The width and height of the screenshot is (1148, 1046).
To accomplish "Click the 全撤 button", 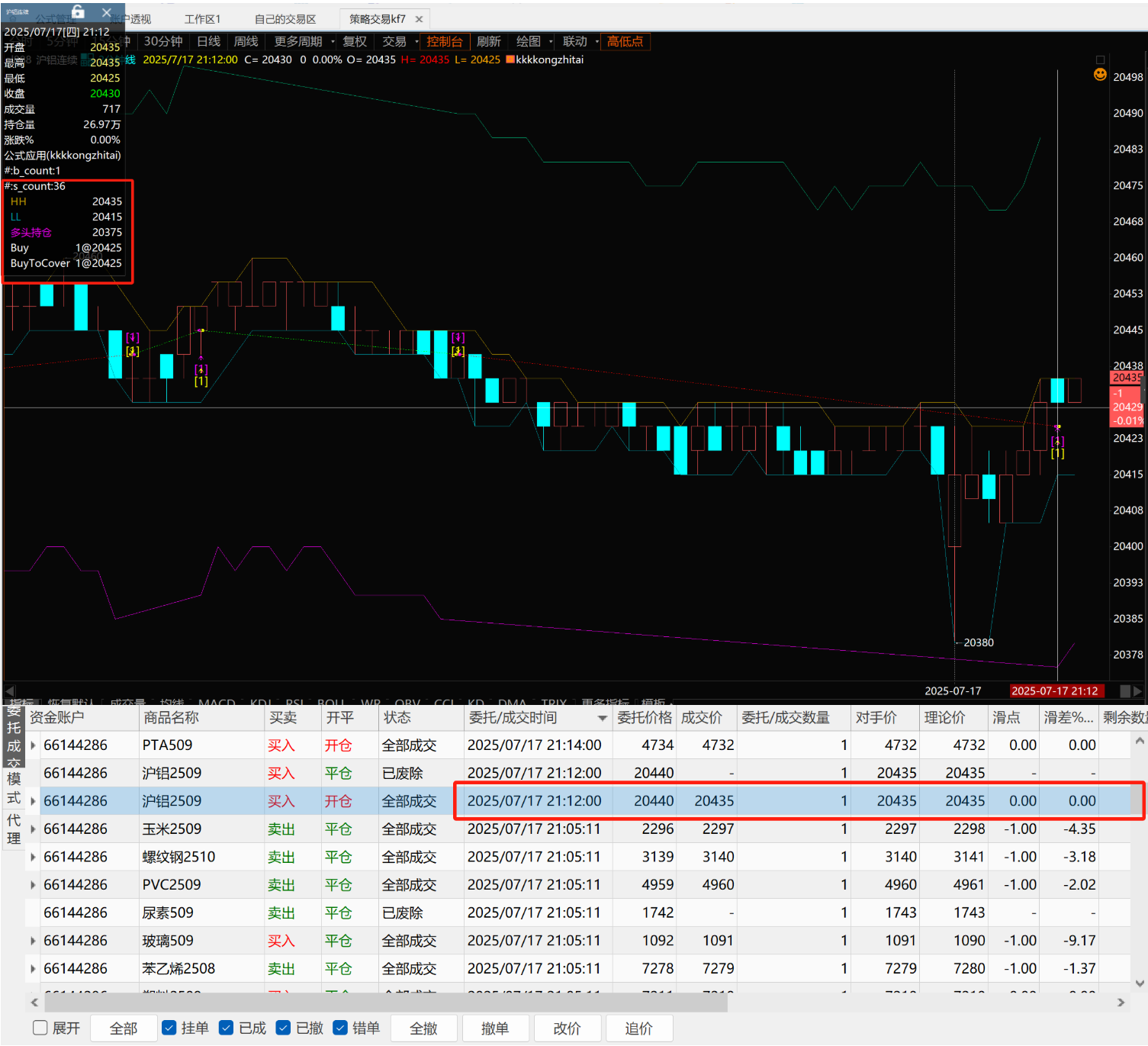I will pyautogui.click(x=423, y=1028).
